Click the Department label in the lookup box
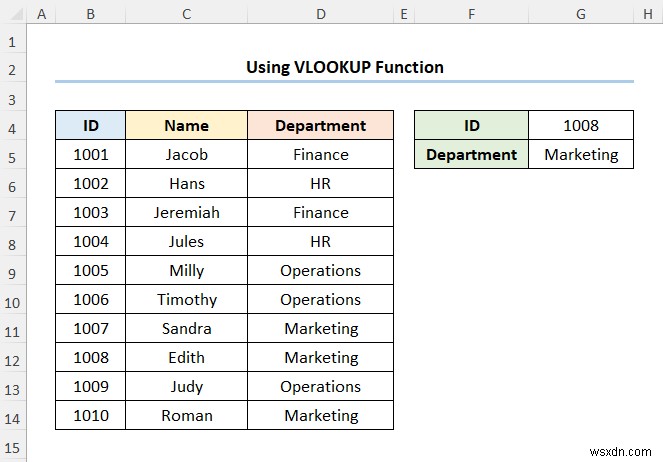 point(471,154)
